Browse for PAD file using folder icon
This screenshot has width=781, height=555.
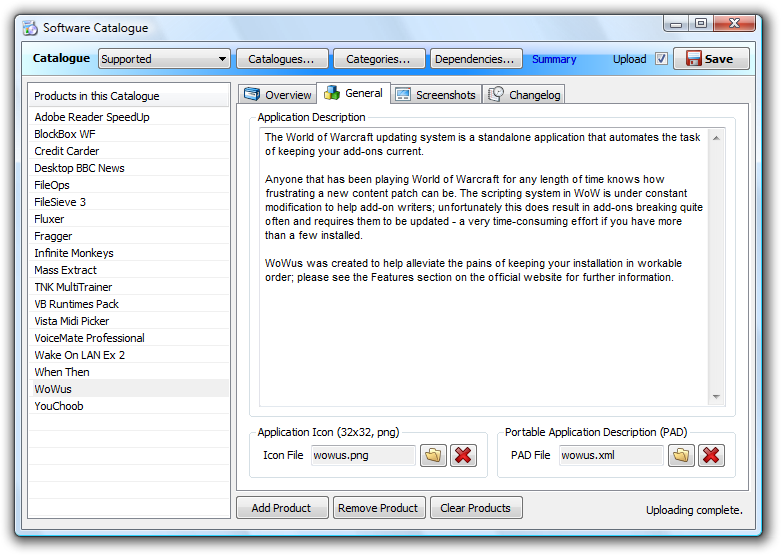tap(681, 456)
